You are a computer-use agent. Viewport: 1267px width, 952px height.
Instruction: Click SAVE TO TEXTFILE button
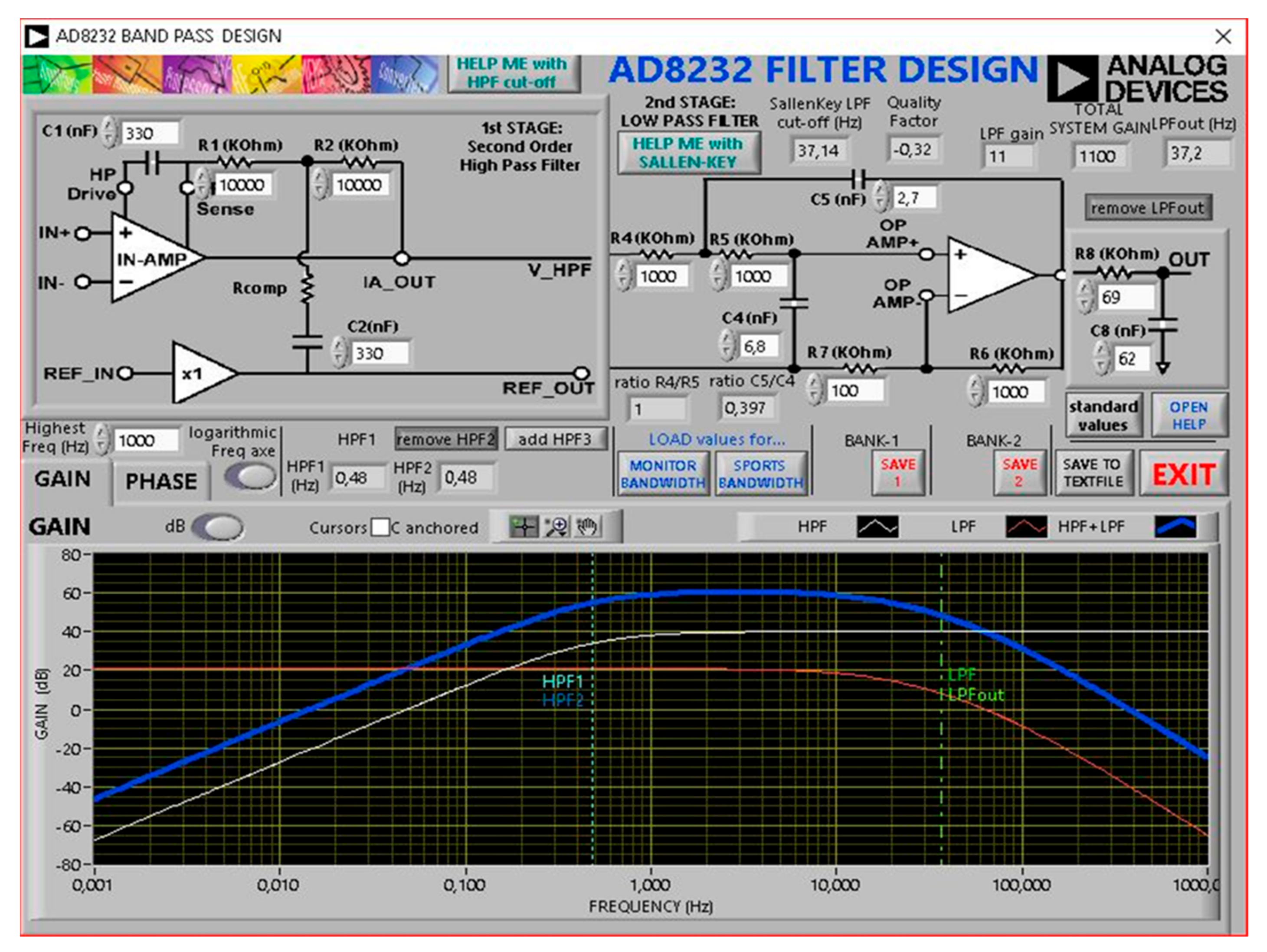(x=1093, y=473)
